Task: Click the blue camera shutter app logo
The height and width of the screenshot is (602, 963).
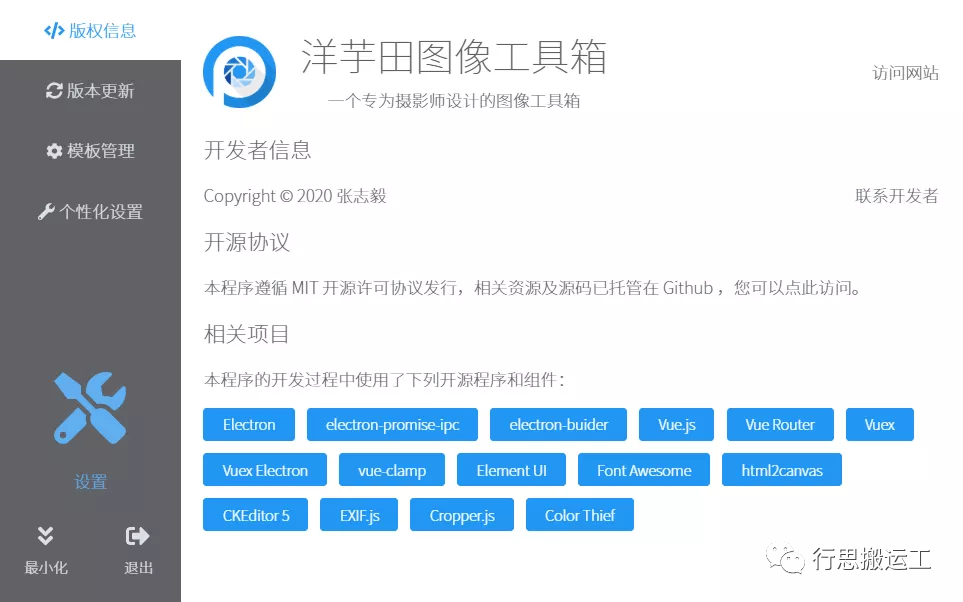Action: (x=240, y=72)
